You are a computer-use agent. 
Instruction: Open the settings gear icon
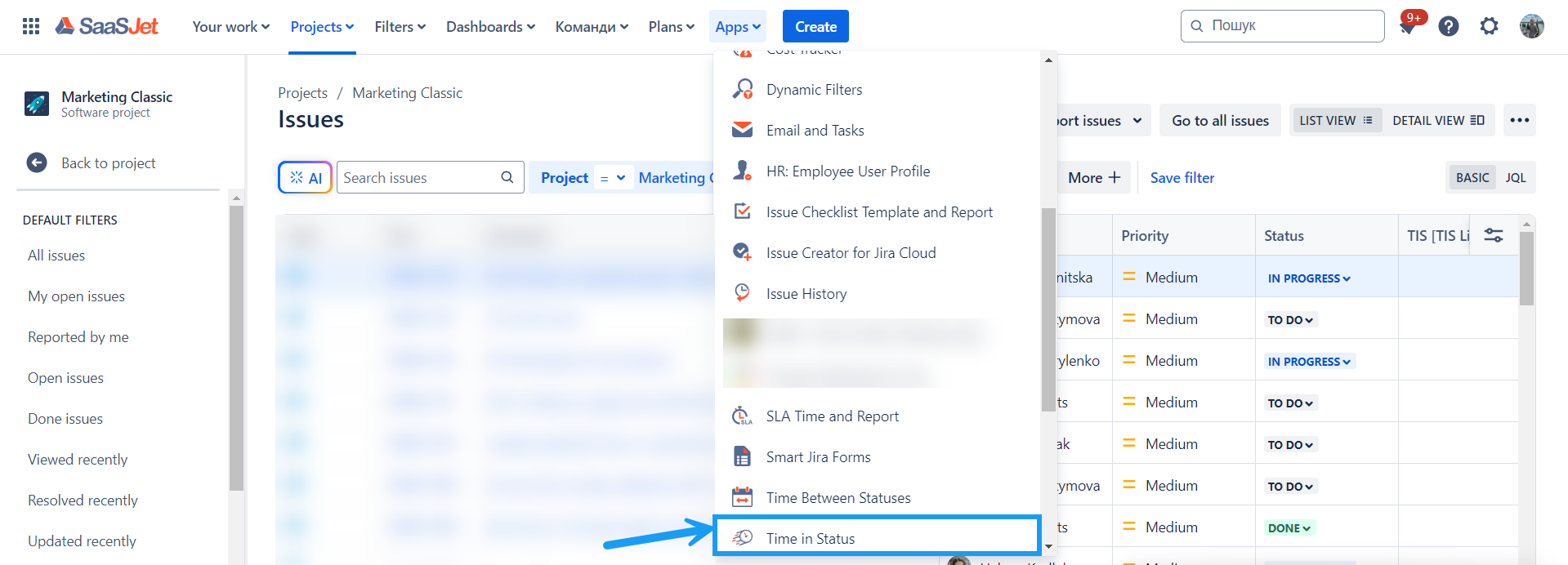[x=1490, y=26]
